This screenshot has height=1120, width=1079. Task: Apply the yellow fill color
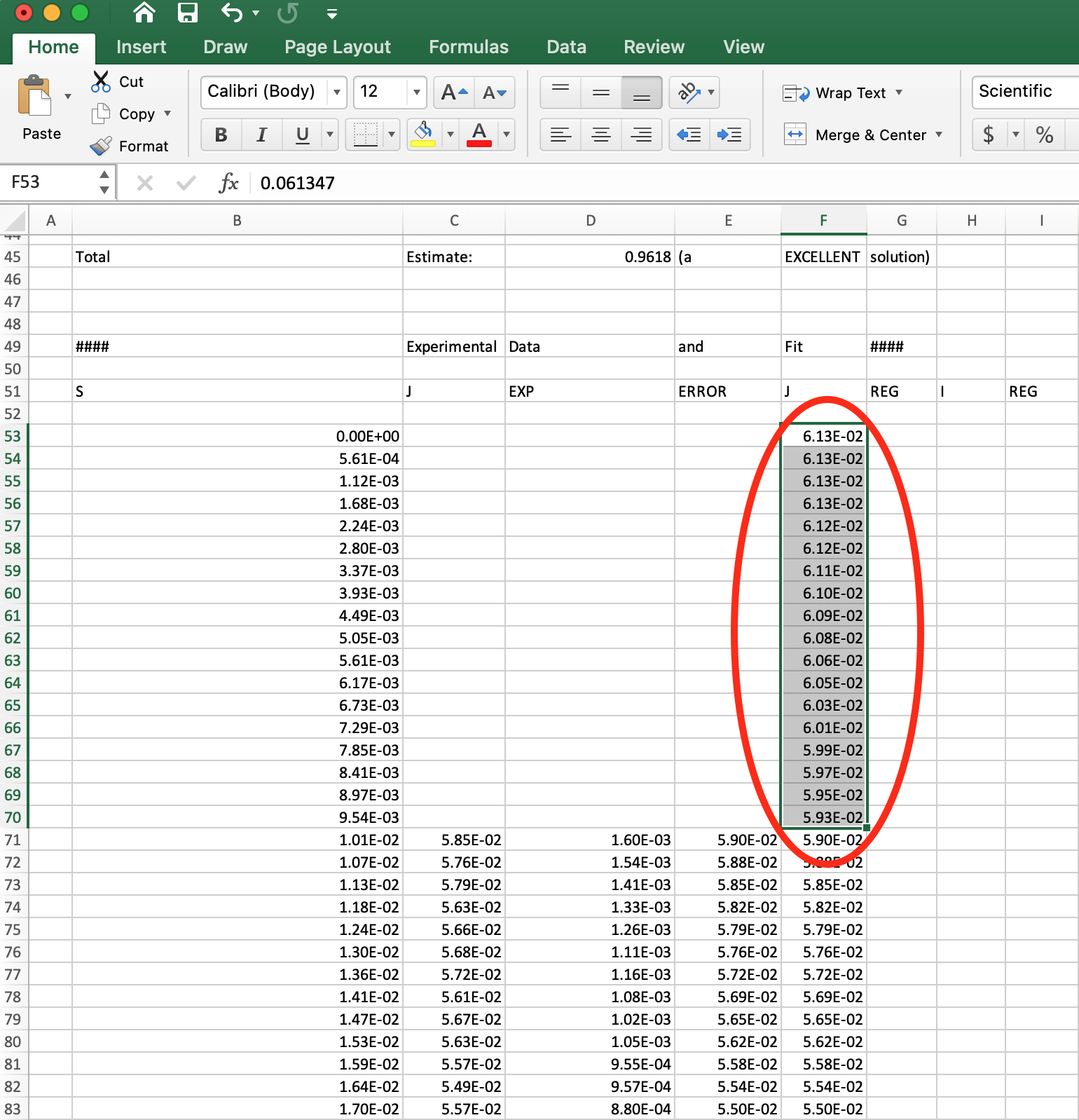[423, 135]
